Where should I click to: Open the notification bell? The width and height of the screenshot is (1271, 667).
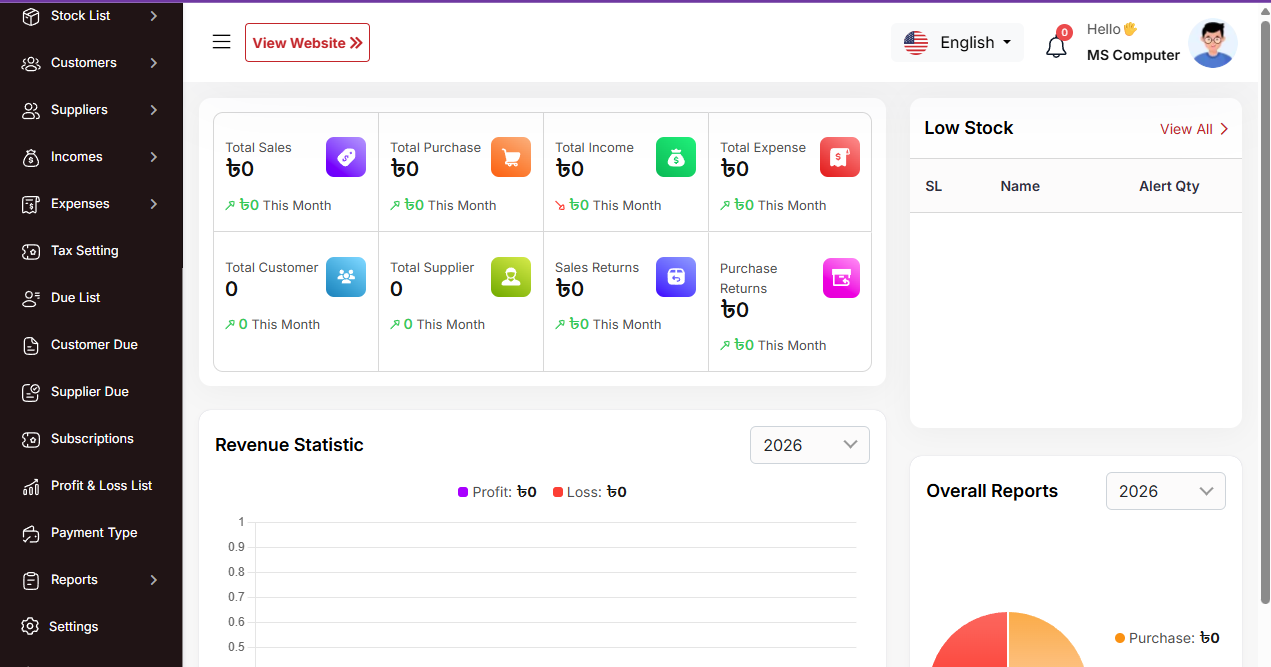(x=1056, y=46)
